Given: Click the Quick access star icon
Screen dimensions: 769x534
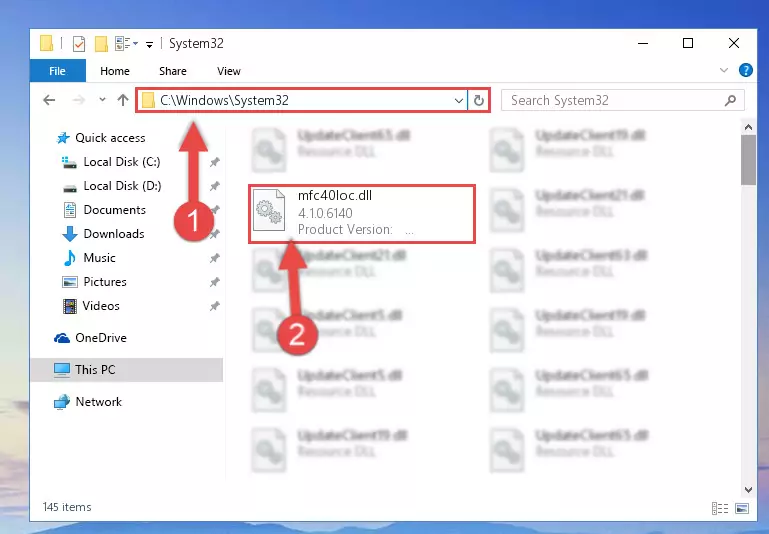Looking at the screenshot, I should click(x=63, y=138).
